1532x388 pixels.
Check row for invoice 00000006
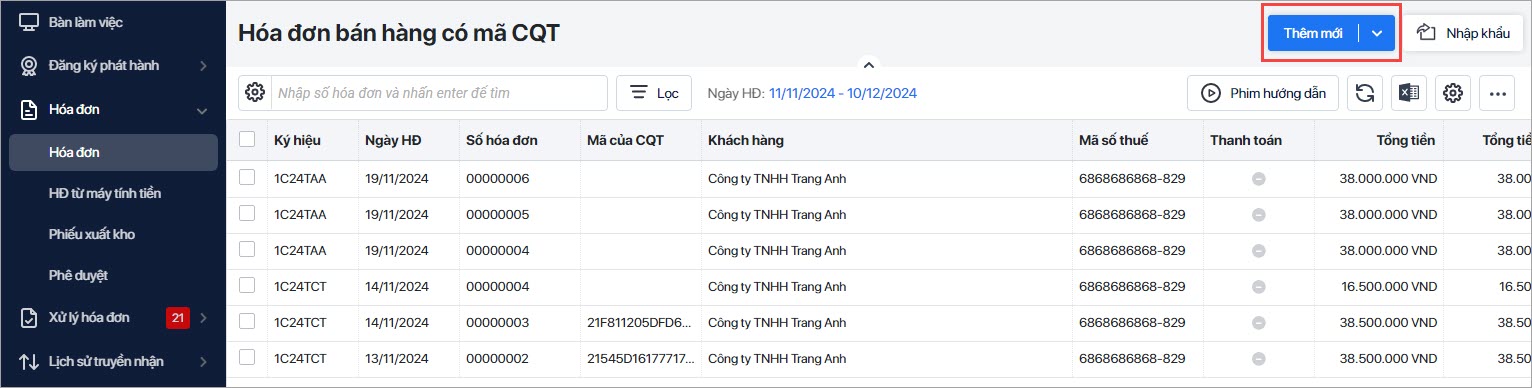click(247, 178)
